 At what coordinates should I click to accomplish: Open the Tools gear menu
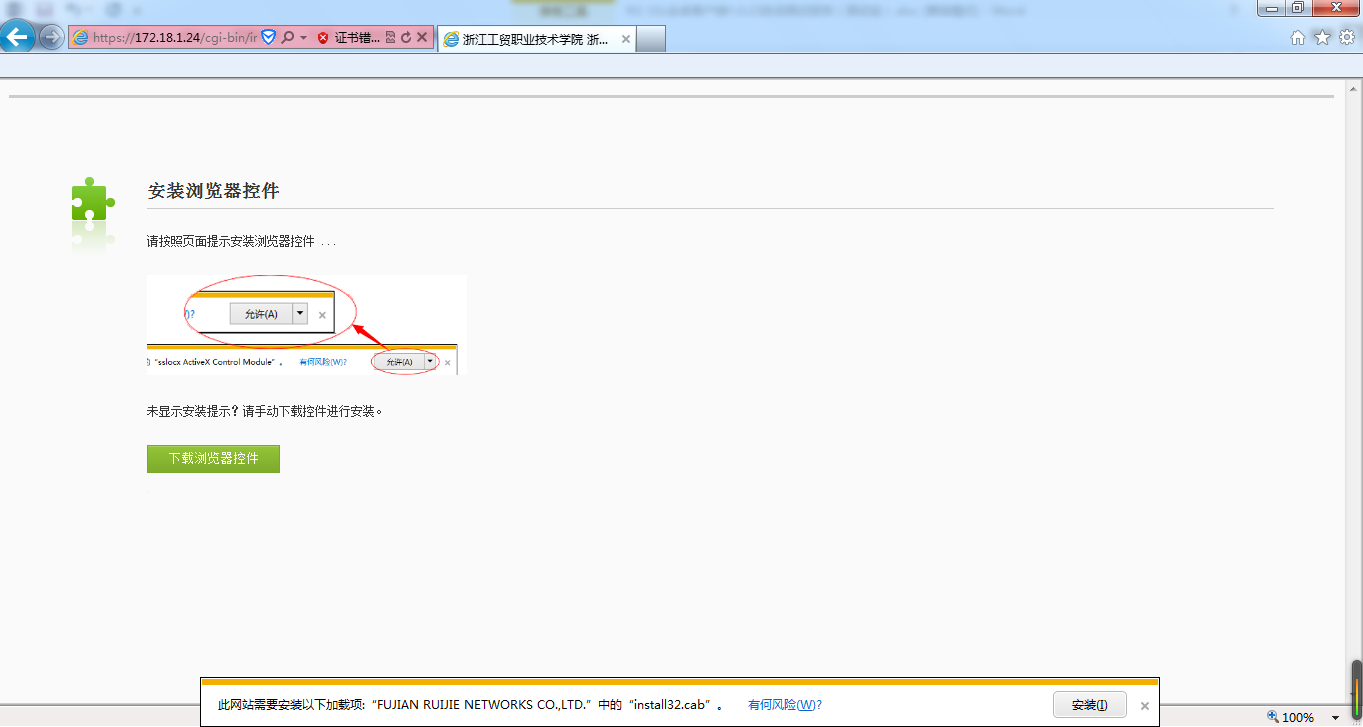(x=1347, y=38)
